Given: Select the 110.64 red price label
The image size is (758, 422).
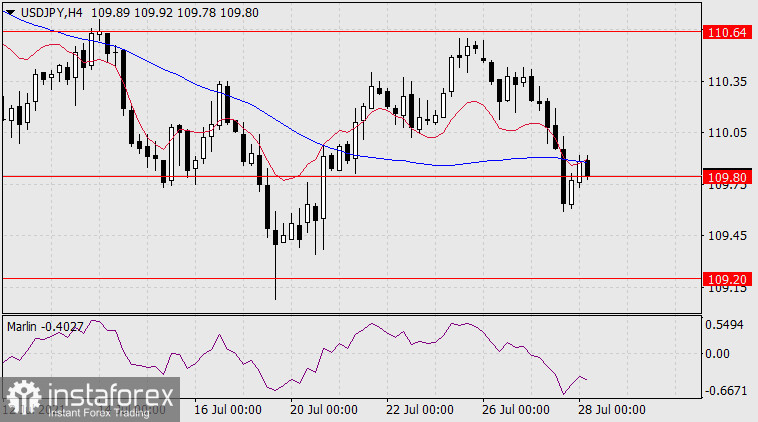Looking at the screenshot, I should point(726,32).
